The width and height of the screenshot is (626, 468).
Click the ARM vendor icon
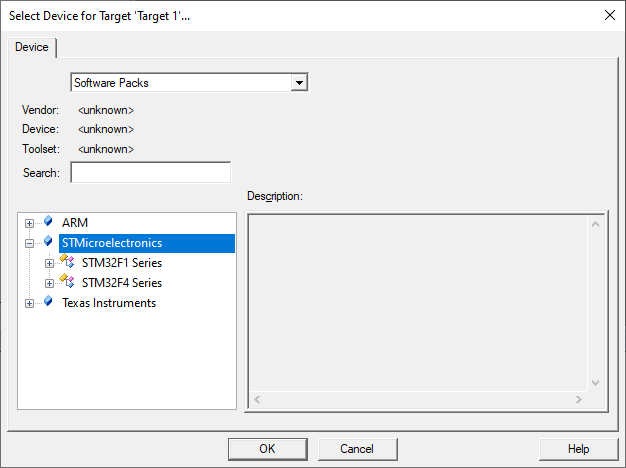[48, 221]
